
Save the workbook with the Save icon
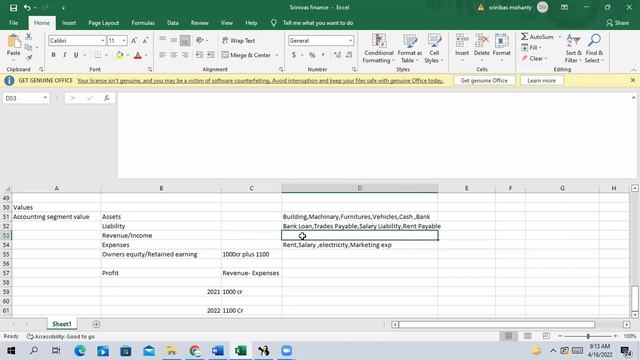pyautogui.click(x=13, y=8)
